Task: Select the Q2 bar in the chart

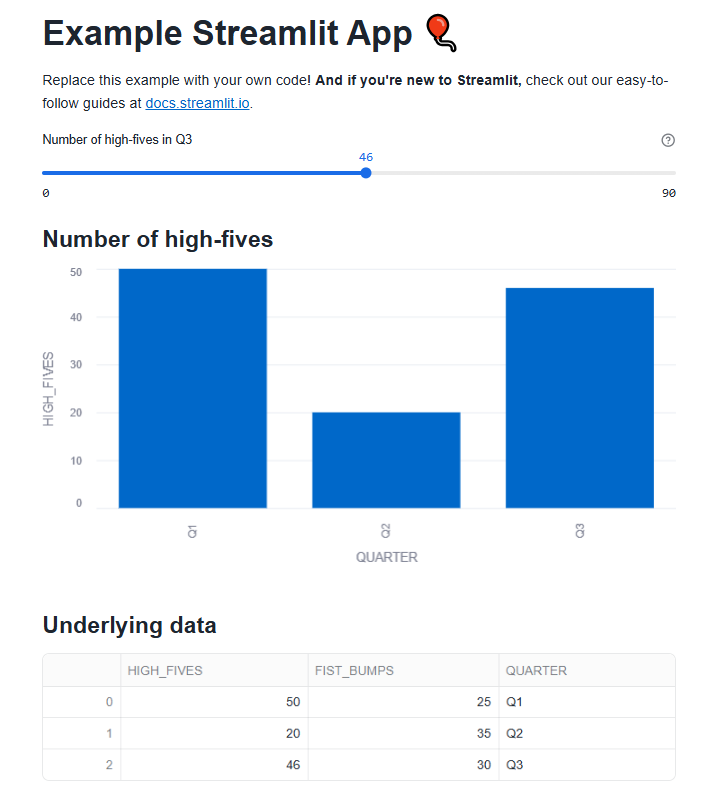Action: (x=386, y=458)
